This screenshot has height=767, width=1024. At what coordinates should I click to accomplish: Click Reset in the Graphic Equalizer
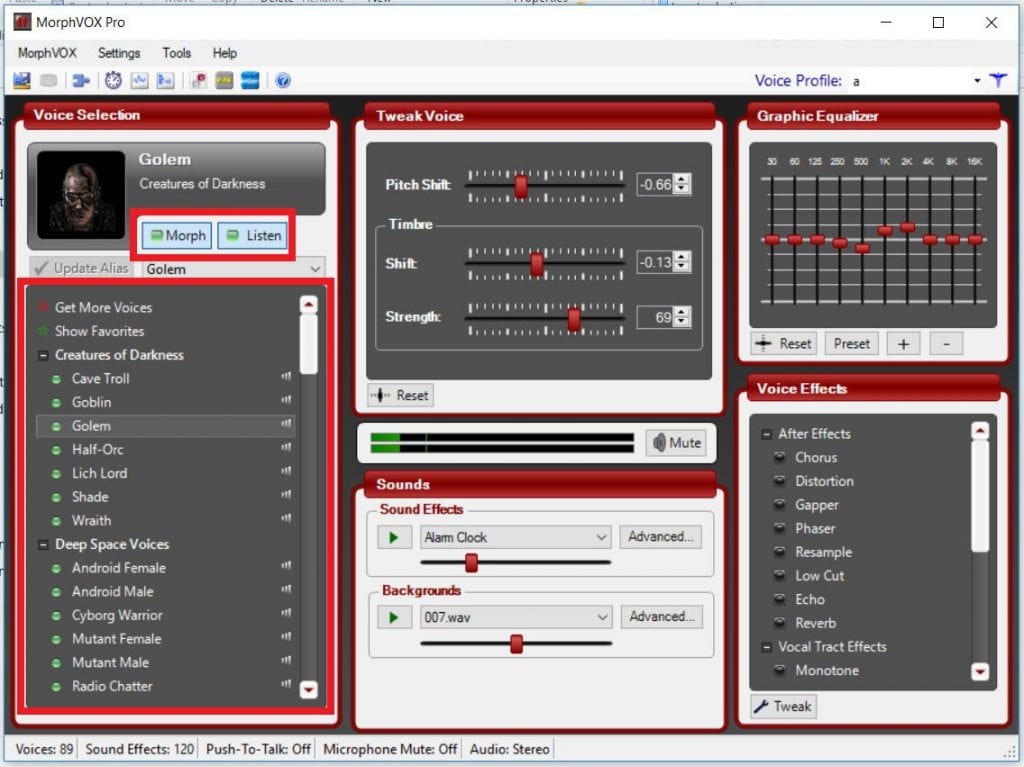(x=784, y=344)
